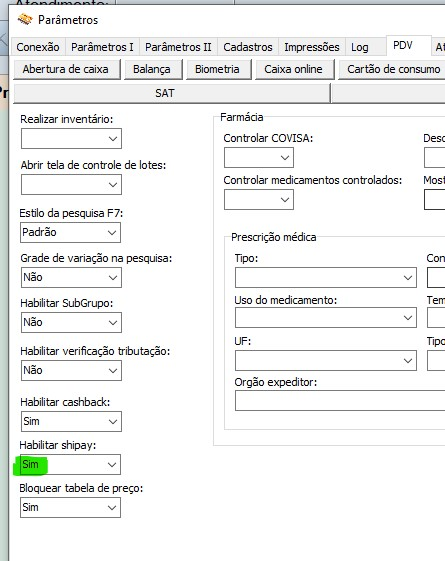Image resolution: width=445 pixels, height=561 pixels.
Task: Open the Parâmetros II tab
Action: [178, 47]
